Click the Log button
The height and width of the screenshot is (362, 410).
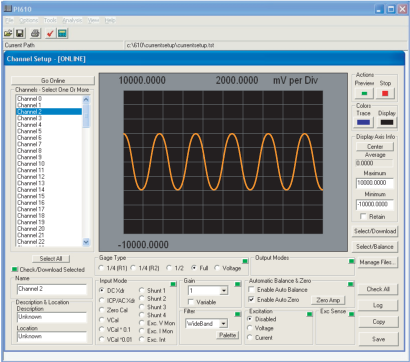click(378, 305)
